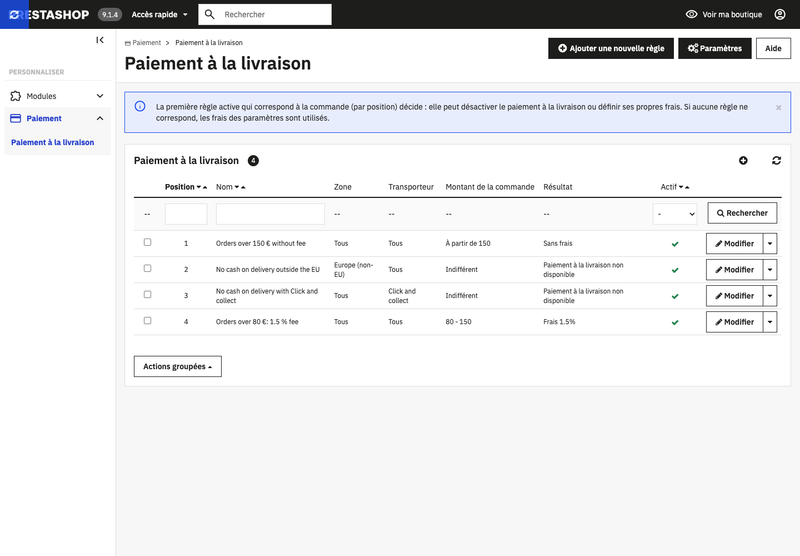This screenshot has height=556, width=800.
Task: Focus the Nom filter input
Action: 270,214
